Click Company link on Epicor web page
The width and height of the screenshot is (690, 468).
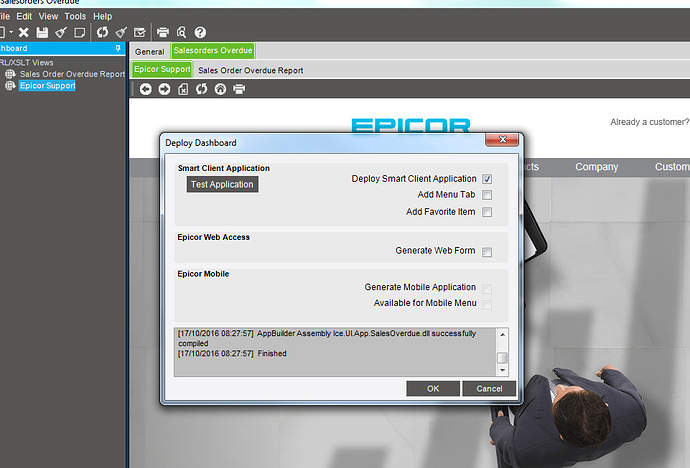pyautogui.click(x=597, y=167)
